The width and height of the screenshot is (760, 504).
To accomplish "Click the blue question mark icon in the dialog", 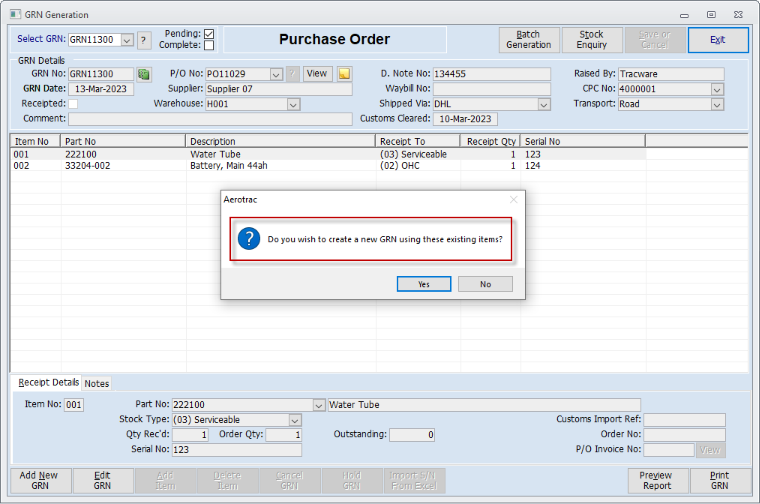I will pos(249,238).
